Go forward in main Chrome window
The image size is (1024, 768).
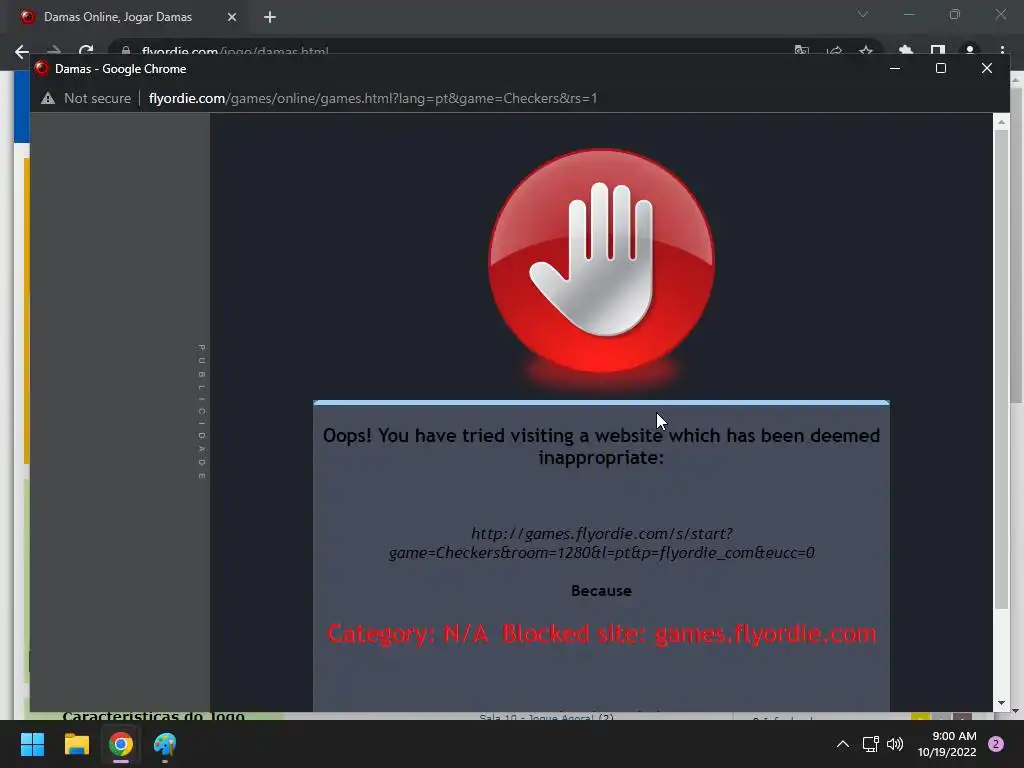pos(54,52)
